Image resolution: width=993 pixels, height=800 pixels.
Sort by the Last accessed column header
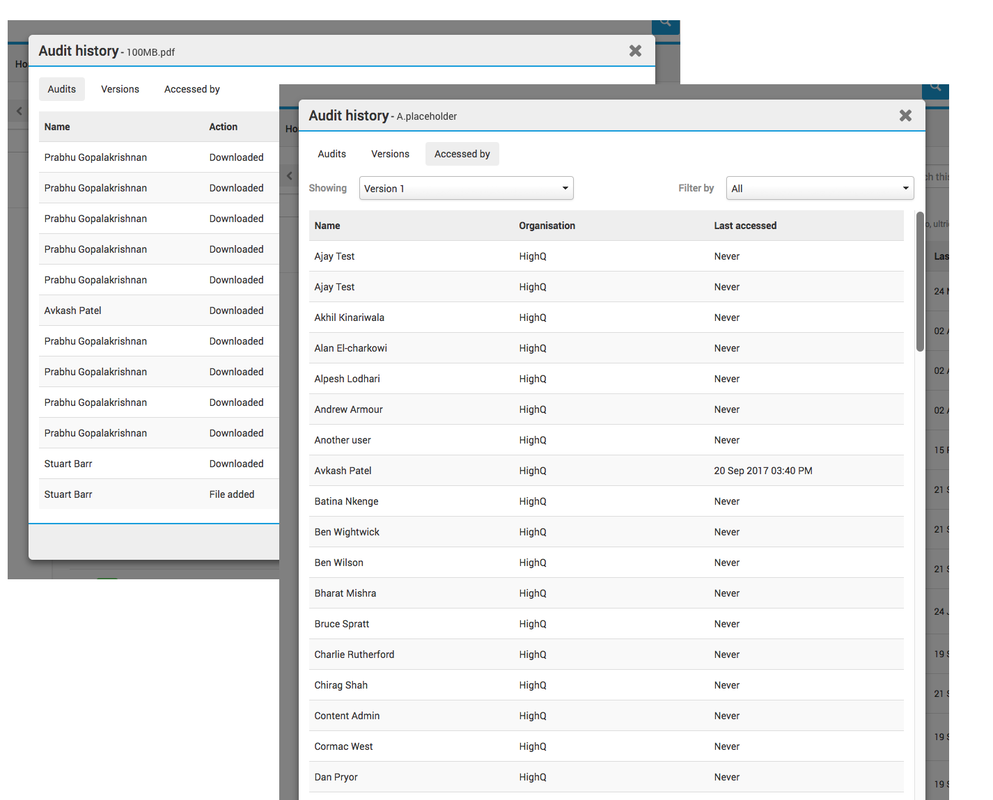tap(745, 226)
